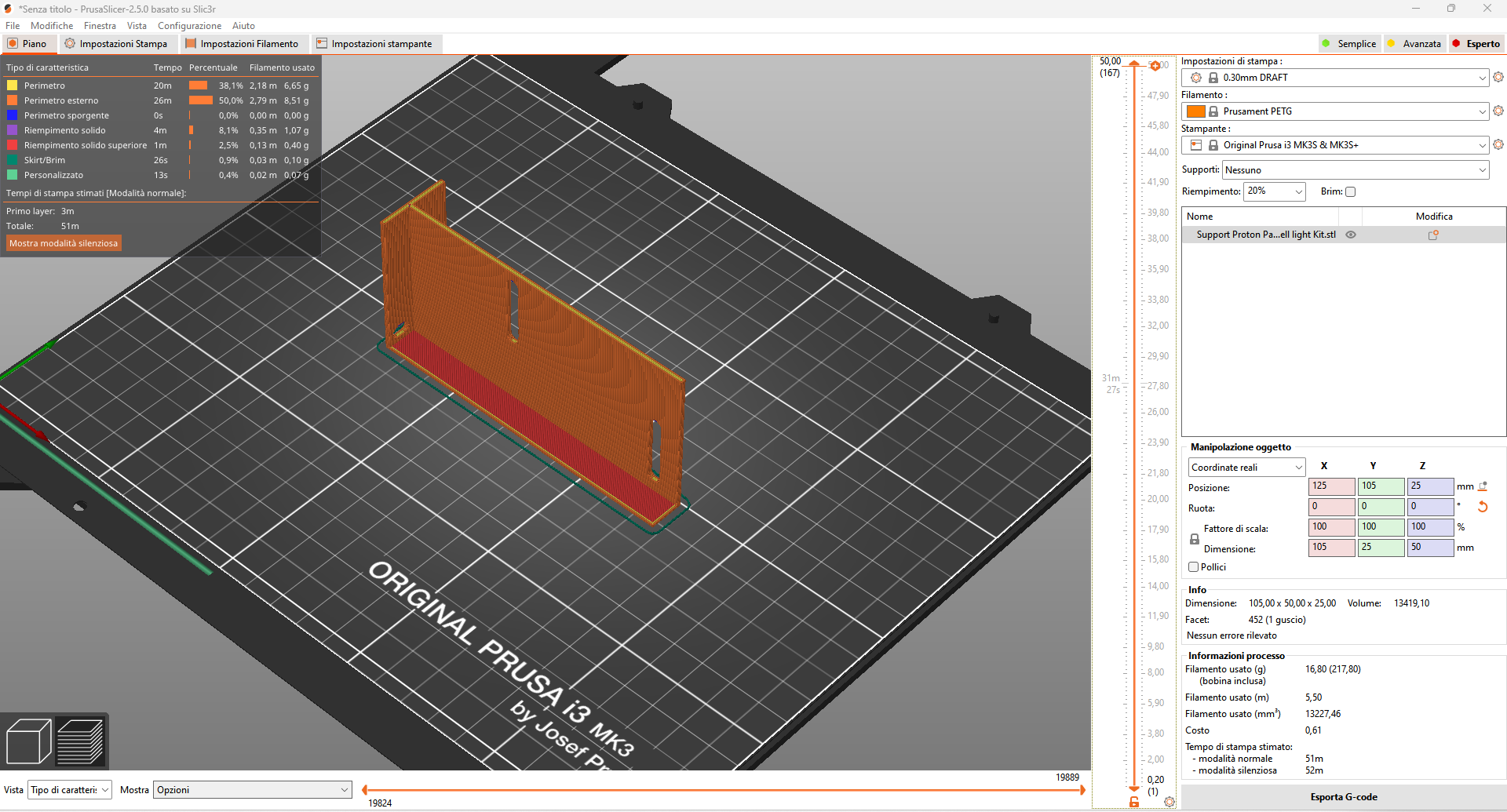
Task: Open the Modifiche menu
Action: [x=52, y=26]
